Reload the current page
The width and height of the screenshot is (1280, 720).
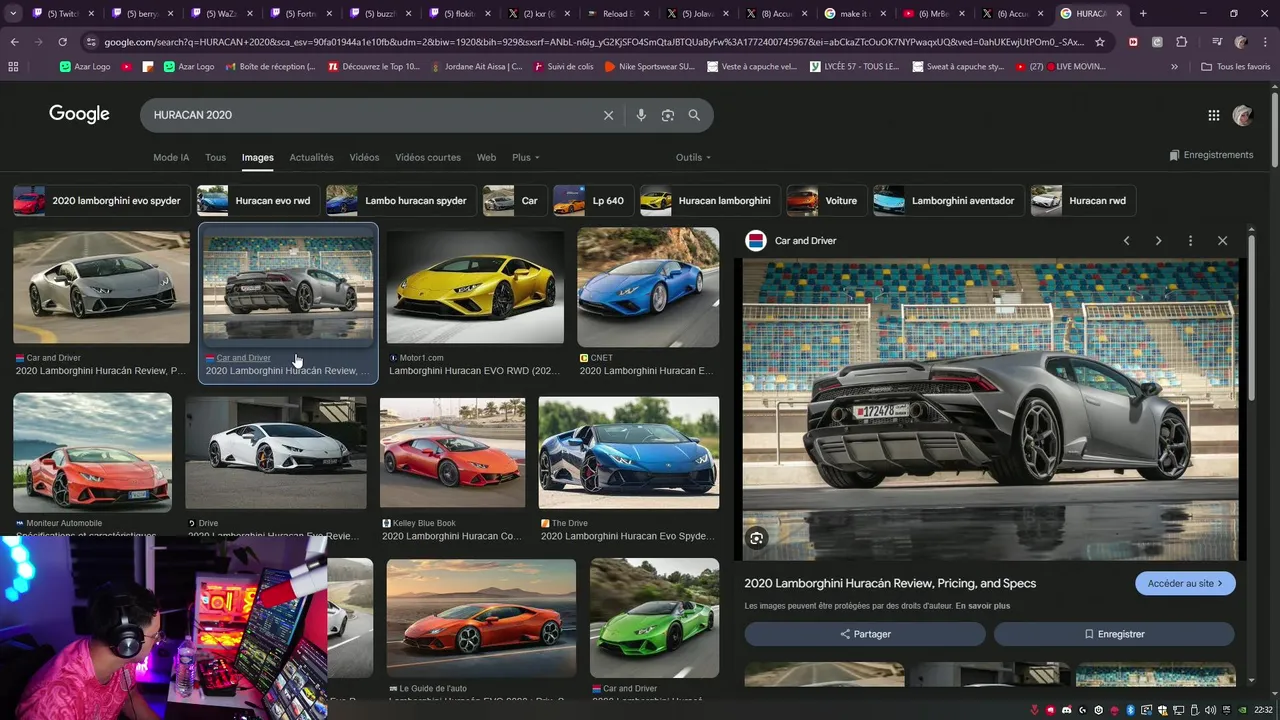[63, 42]
